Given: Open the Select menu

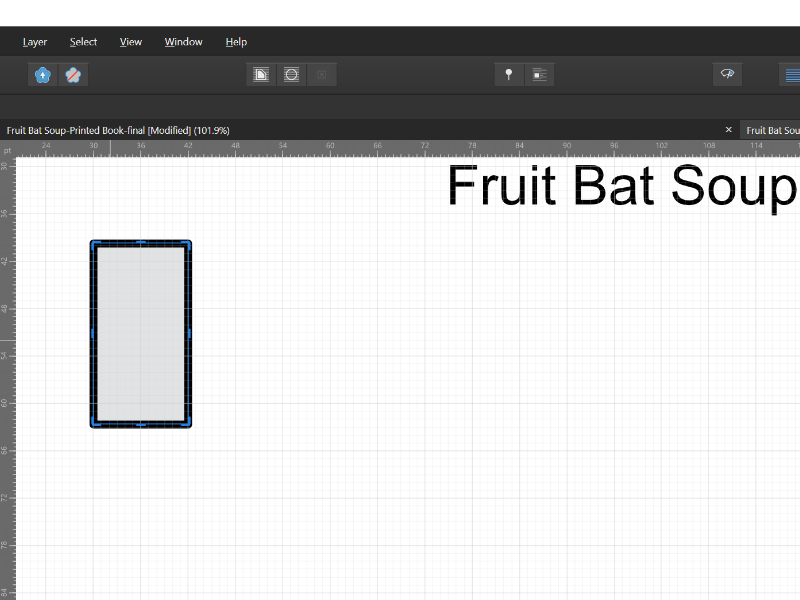Looking at the screenshot, I should pyautogui.click(x=83, y=42).
